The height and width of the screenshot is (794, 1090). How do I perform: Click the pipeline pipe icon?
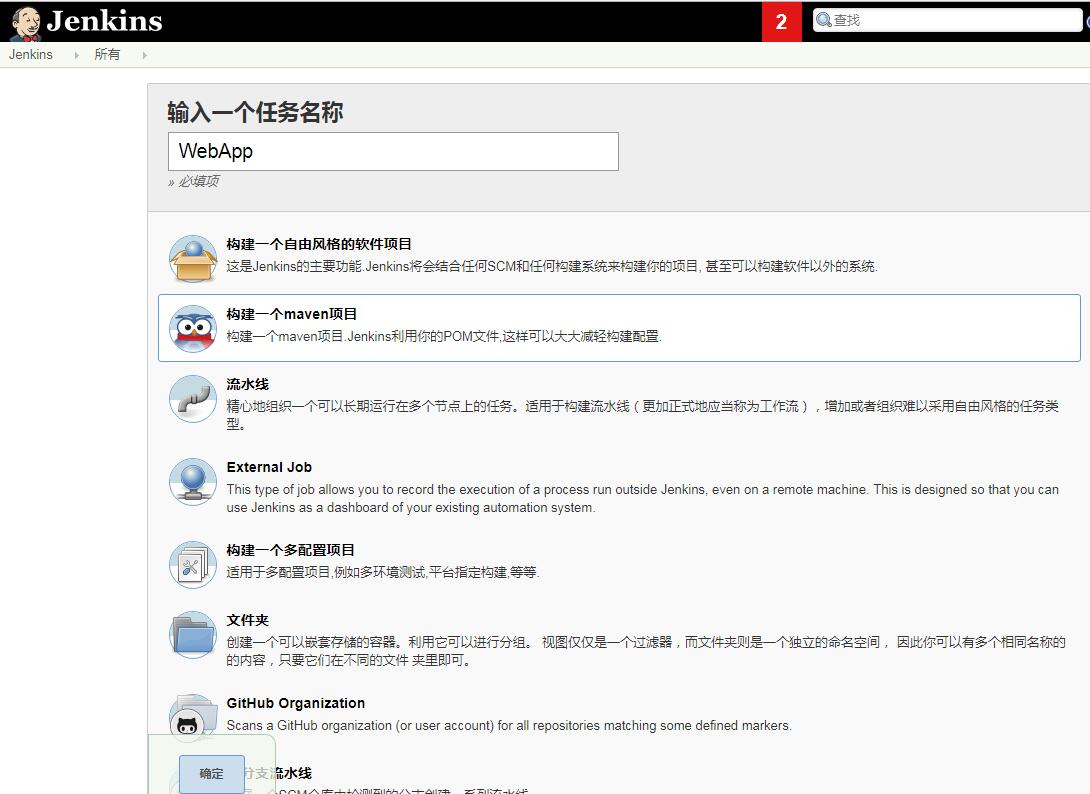click(192, 399)
